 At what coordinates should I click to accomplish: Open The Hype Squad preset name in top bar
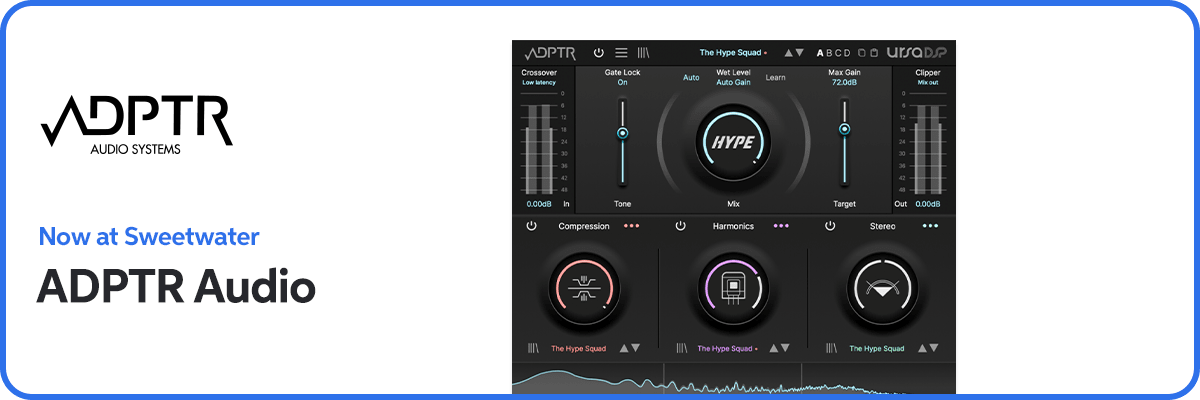[x=733, y=52]
